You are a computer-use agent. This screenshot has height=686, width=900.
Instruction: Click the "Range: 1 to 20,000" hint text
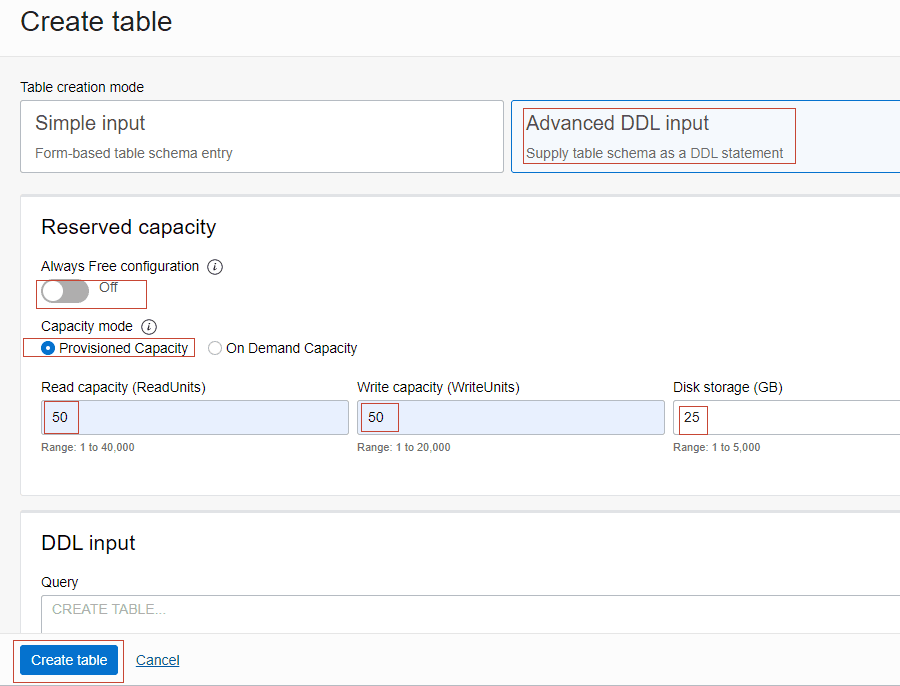click(404, 447)
